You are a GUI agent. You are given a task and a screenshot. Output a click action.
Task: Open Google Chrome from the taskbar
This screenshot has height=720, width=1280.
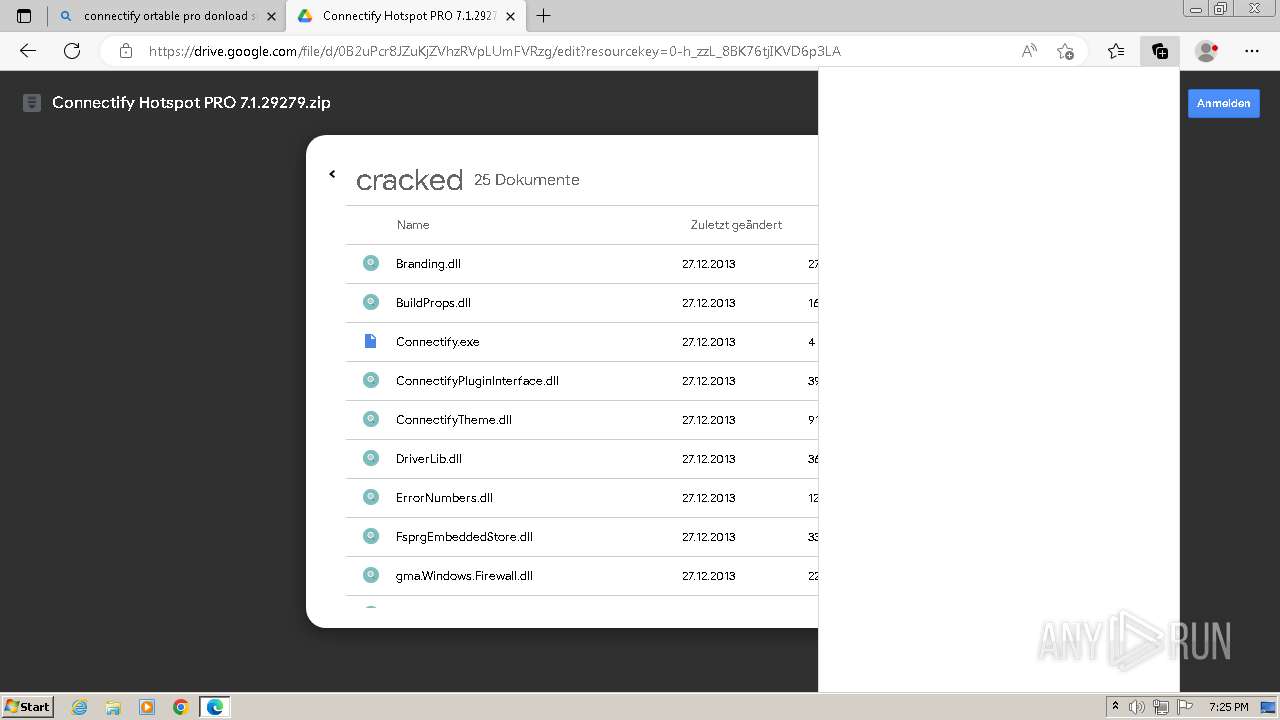coord(181,707)
